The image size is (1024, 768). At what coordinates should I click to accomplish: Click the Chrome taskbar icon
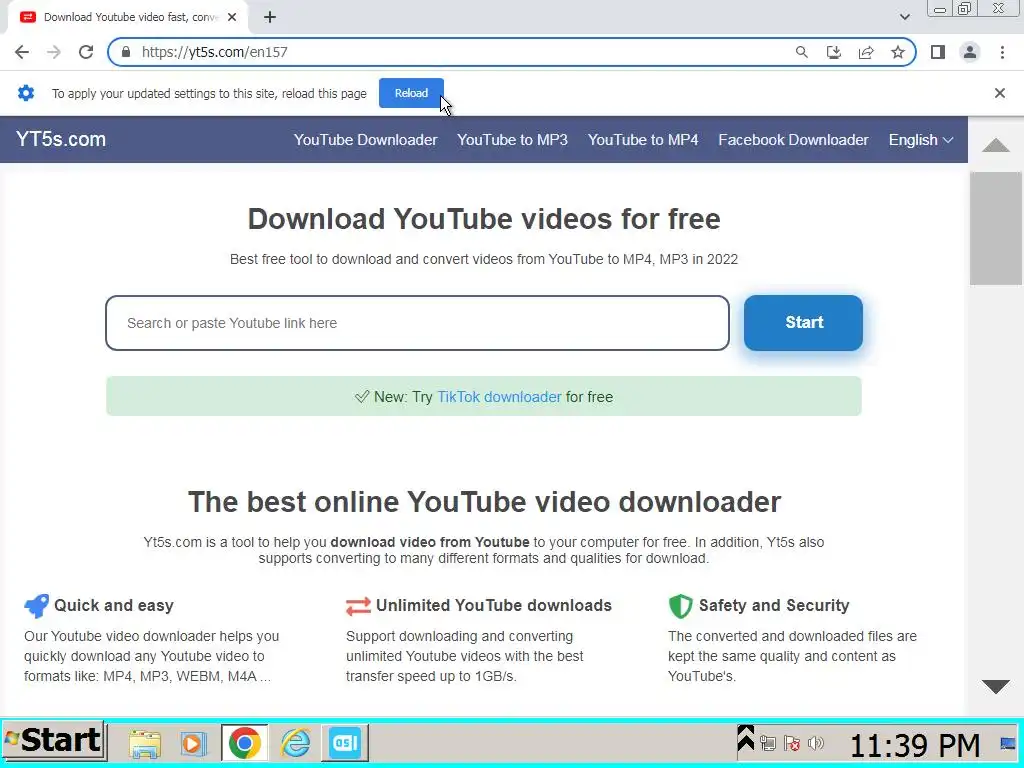(x=245, y=743)
